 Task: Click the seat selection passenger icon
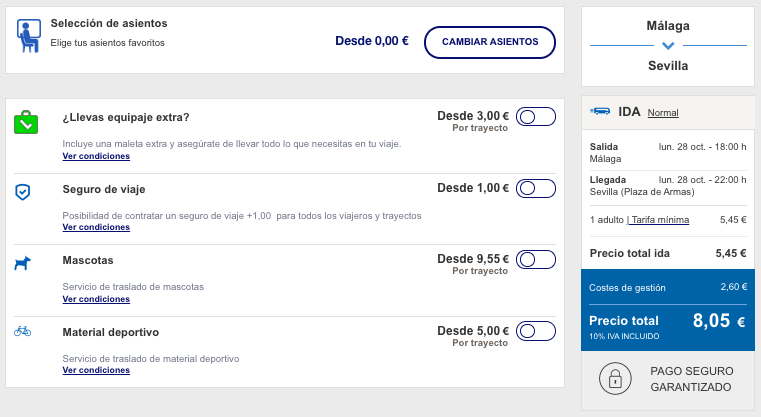point(29,35)
